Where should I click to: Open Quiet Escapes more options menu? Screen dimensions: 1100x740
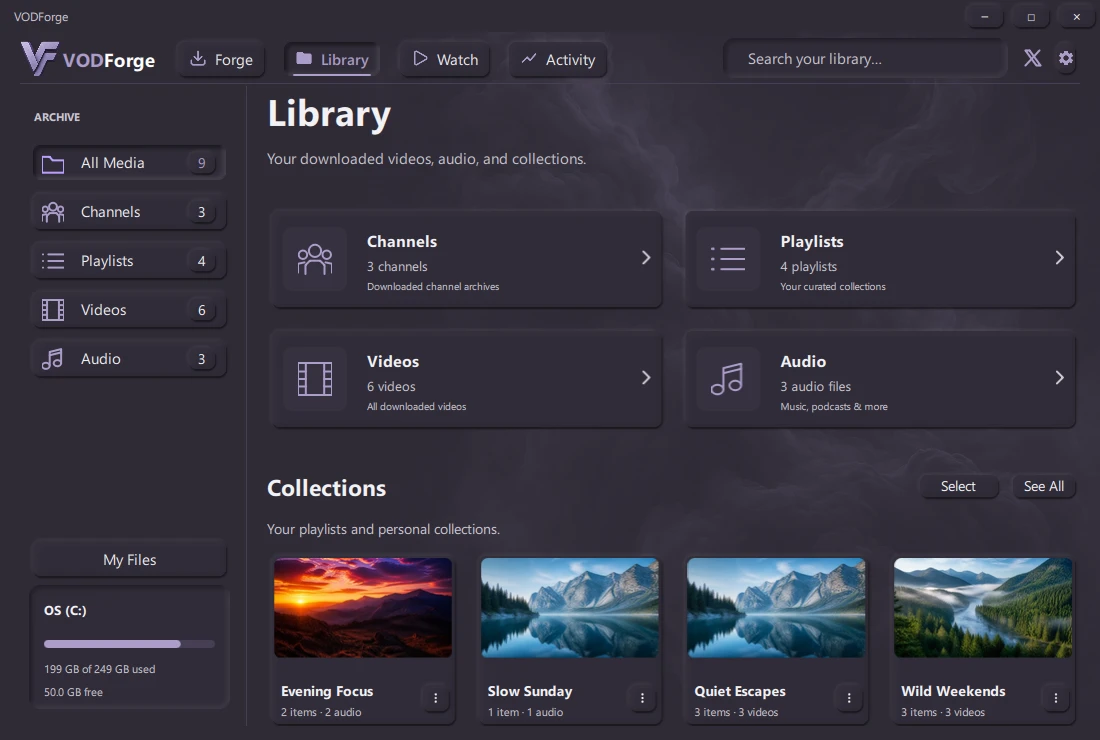point(849,698)
